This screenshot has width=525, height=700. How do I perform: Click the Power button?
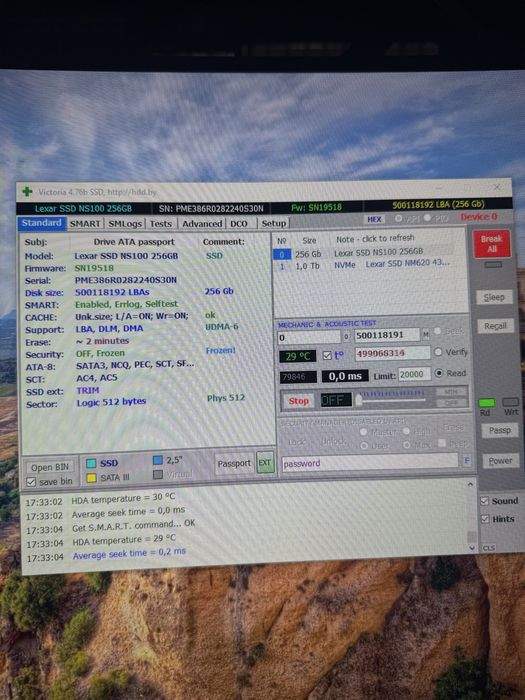pyautogui.click(x=500, y=461)
